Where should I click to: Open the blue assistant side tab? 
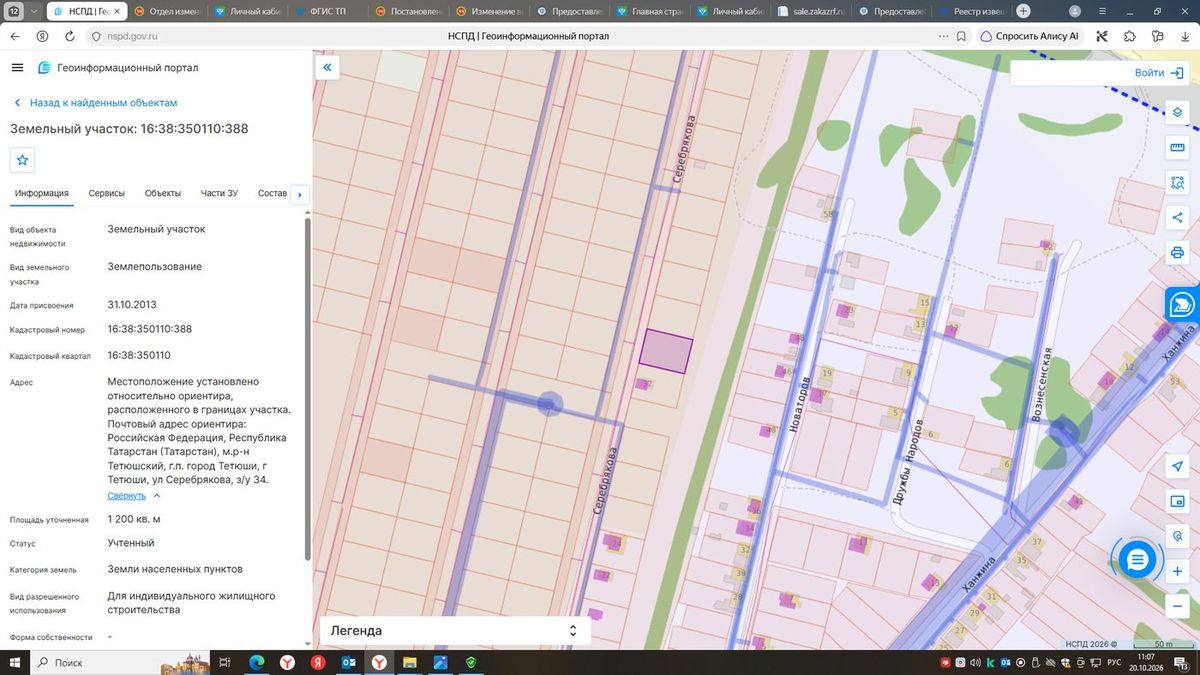1182,304
